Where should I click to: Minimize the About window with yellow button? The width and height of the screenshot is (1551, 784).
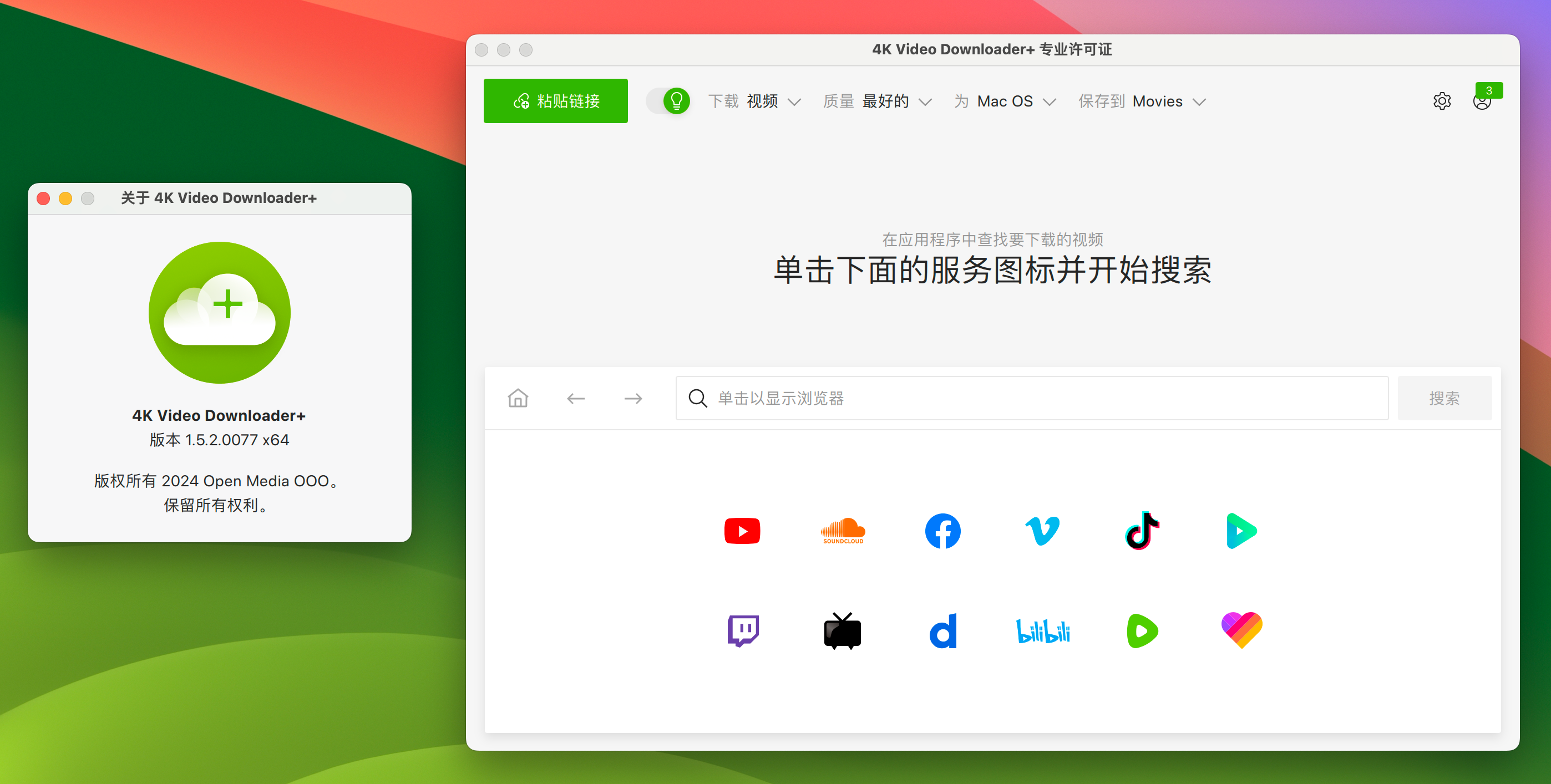(65, 198)
